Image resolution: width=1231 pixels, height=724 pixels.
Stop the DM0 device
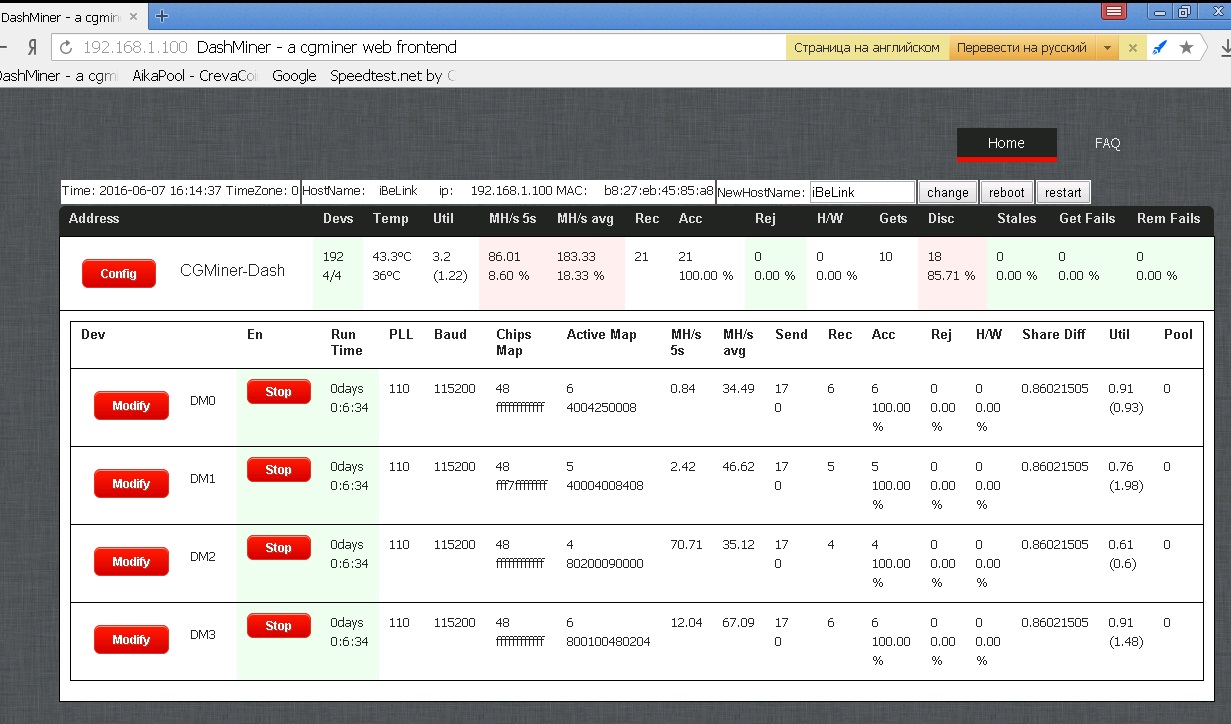(x=278, y=392)
